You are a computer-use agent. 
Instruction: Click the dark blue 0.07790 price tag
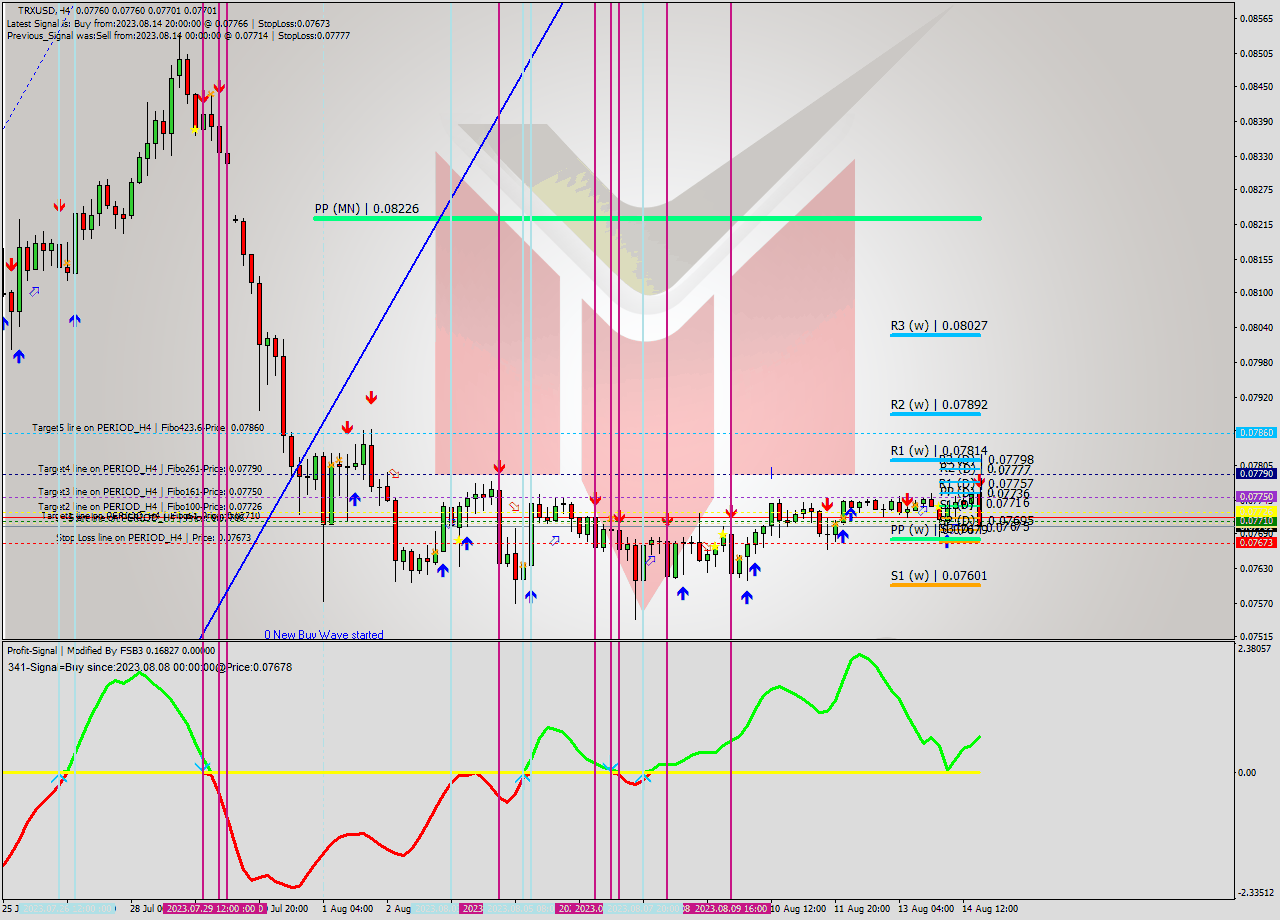pyautogui.click(x=1256, y=474)
